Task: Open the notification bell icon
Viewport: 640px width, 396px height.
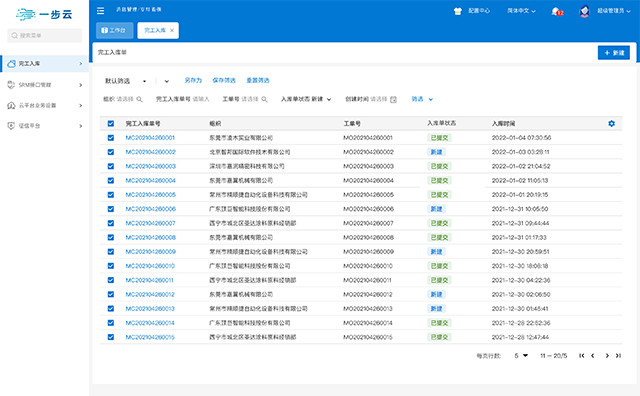Action: 557,11
